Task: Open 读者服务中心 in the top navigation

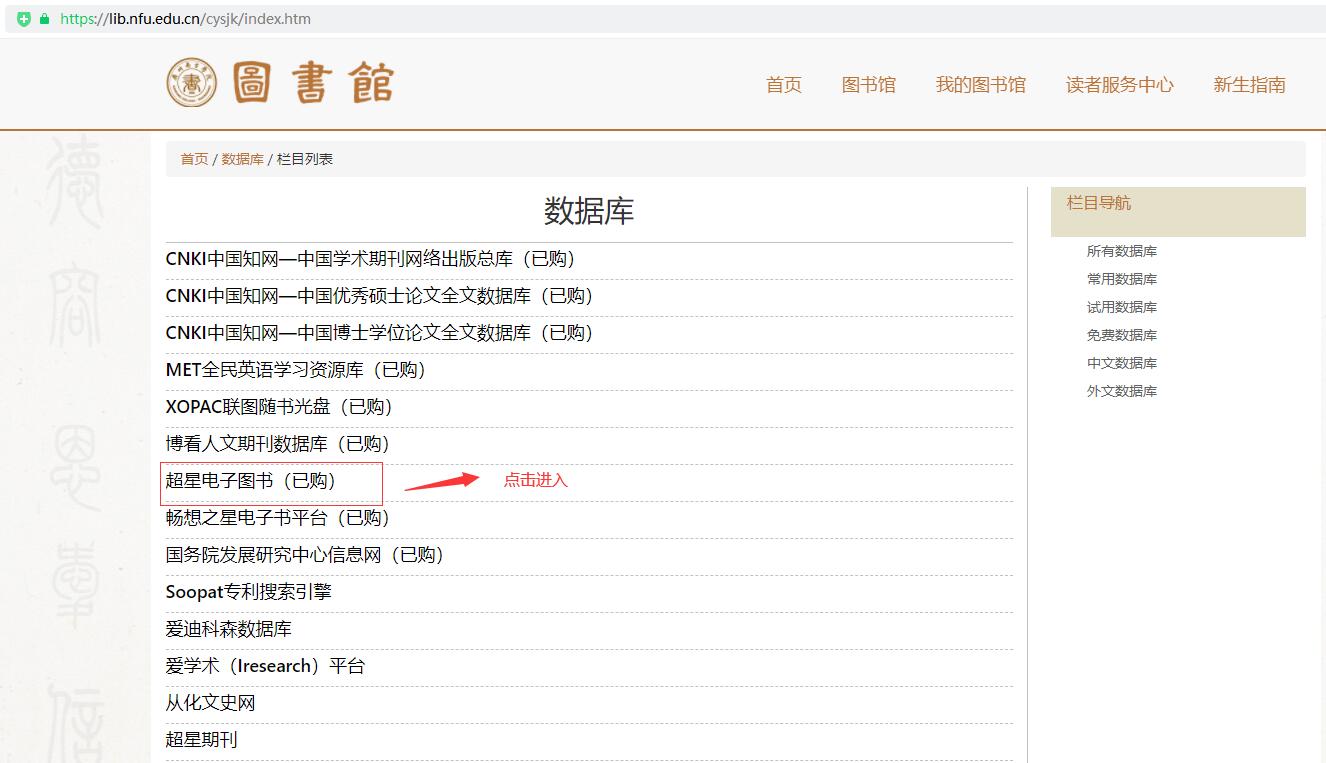Action: tap(1120, 85)
